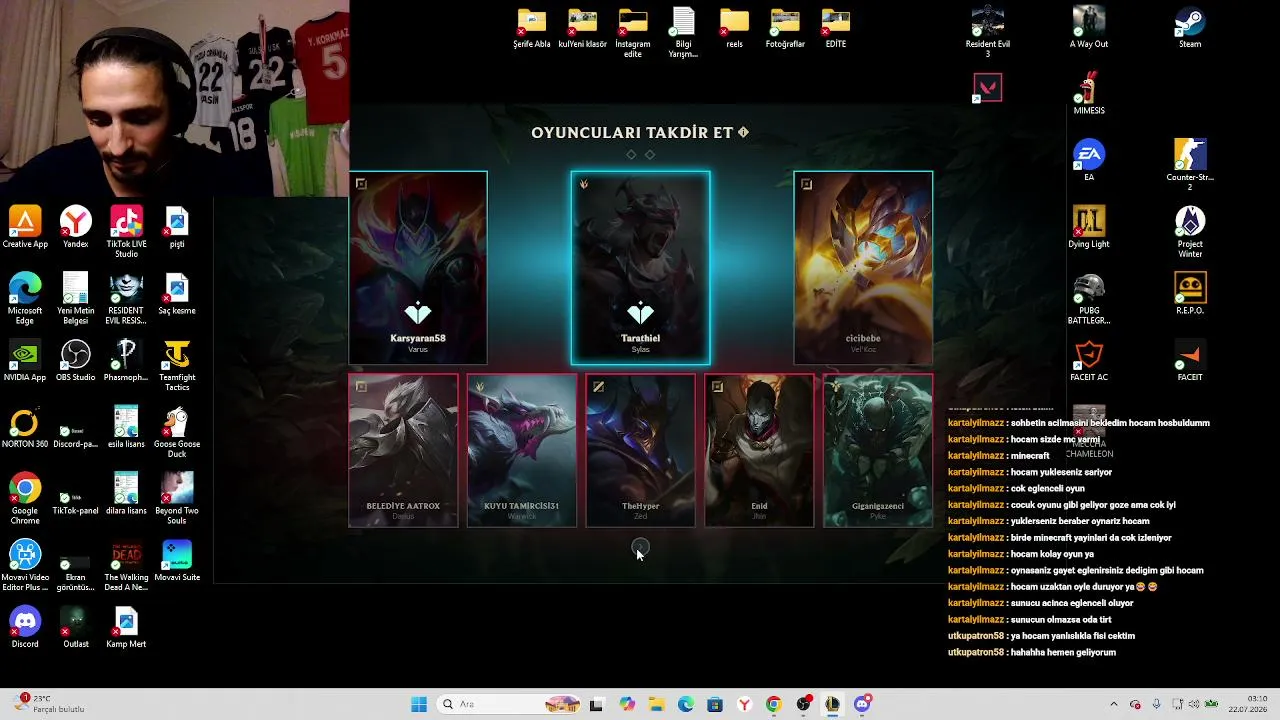Open the PUBG BATTLEGROUNDS desktop shortcut

[x=1089, y=299]
